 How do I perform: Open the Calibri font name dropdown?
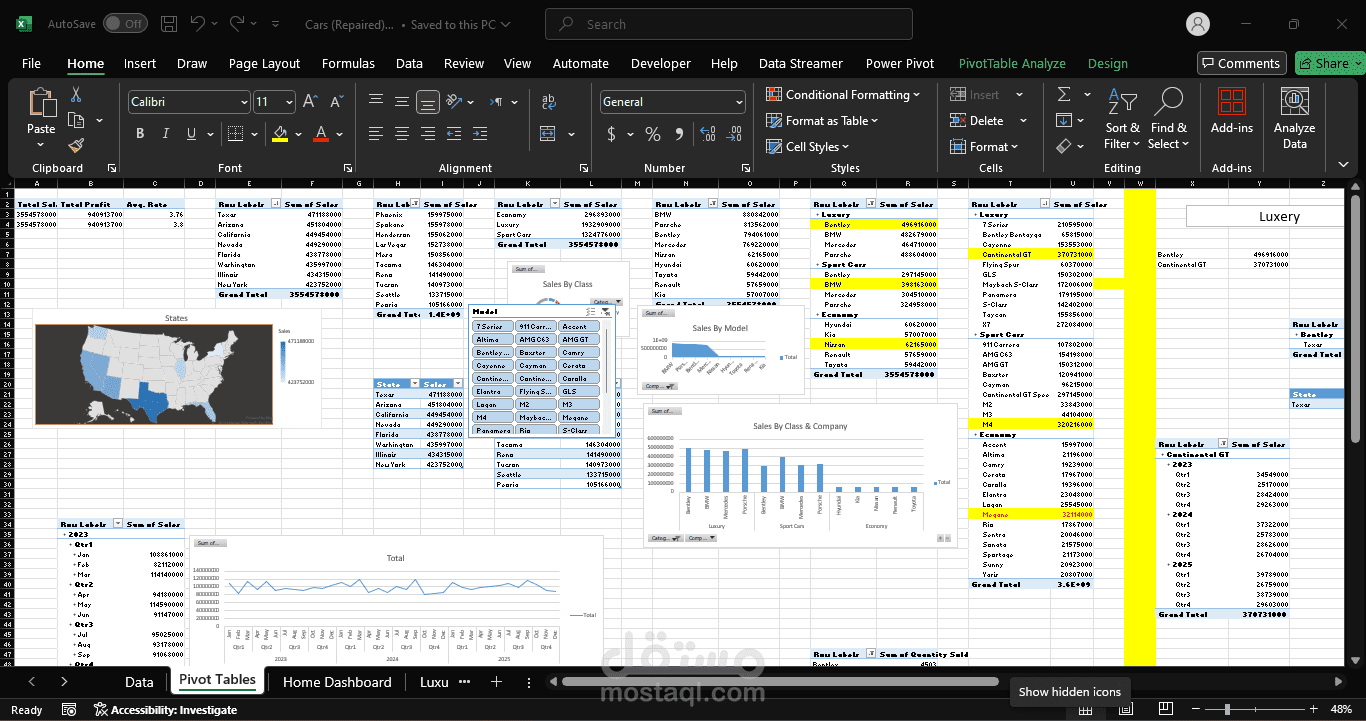pyautogui.click(x=244, y=102)
